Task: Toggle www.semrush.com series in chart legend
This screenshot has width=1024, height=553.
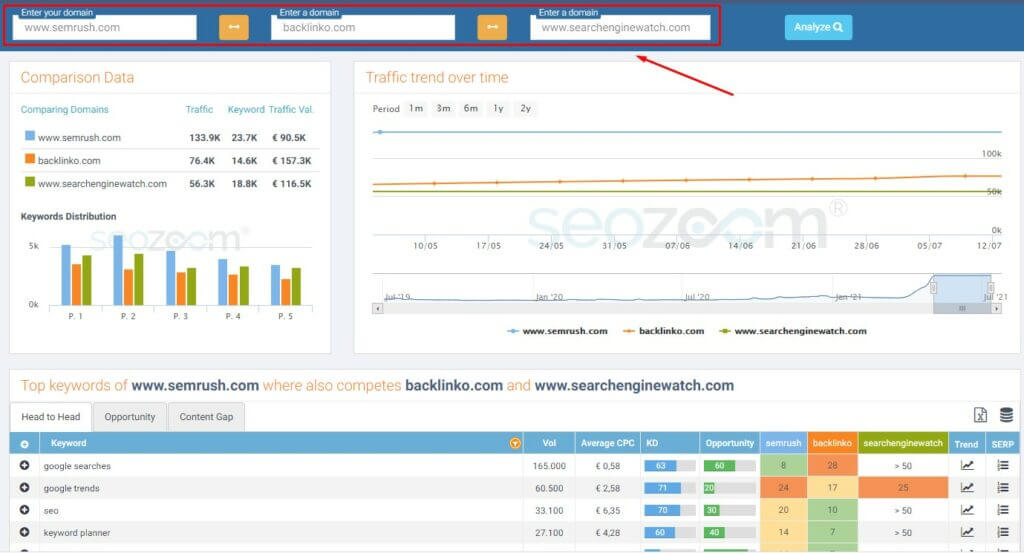Action: click(557, 331)
